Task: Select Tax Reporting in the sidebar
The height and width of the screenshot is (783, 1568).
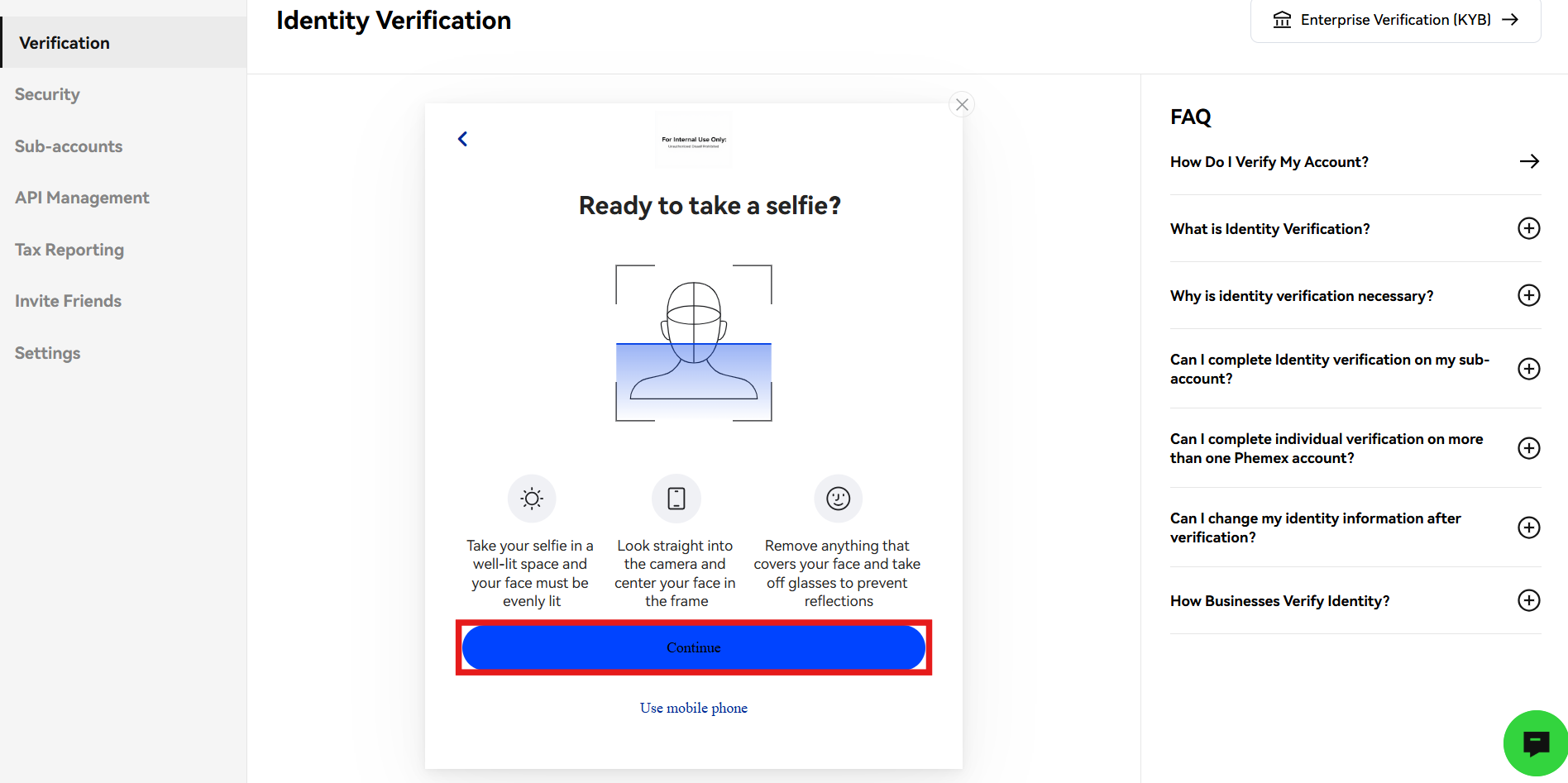Action: click(69, 250)
